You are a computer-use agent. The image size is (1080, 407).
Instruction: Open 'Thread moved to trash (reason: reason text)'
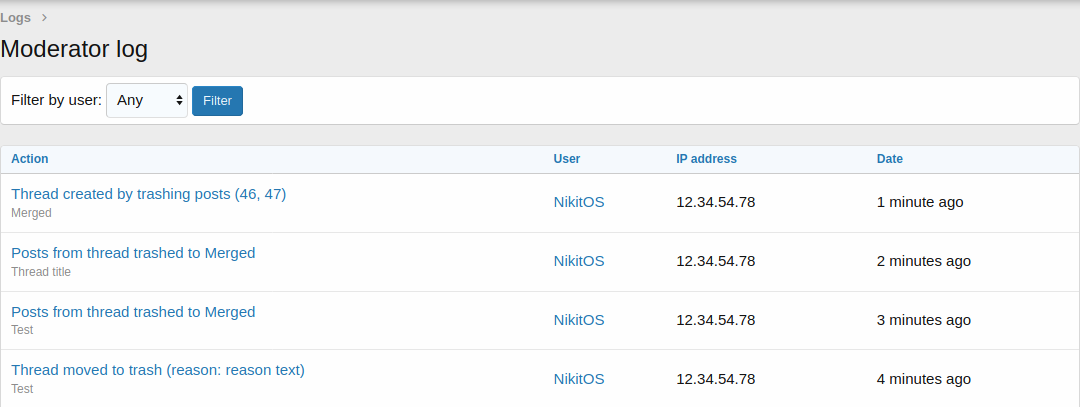tap(158, 370)
